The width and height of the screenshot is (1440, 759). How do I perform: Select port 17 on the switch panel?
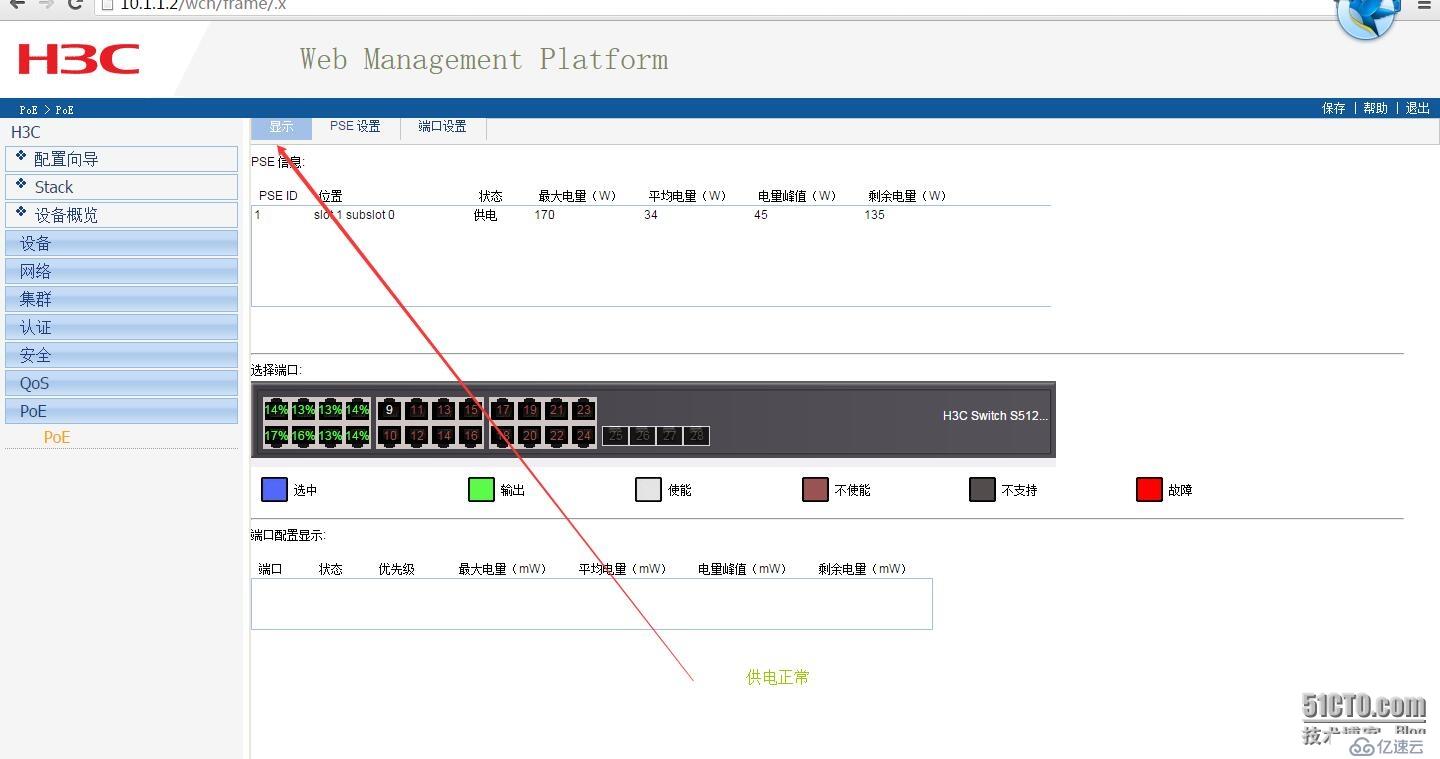pos(503,410)
